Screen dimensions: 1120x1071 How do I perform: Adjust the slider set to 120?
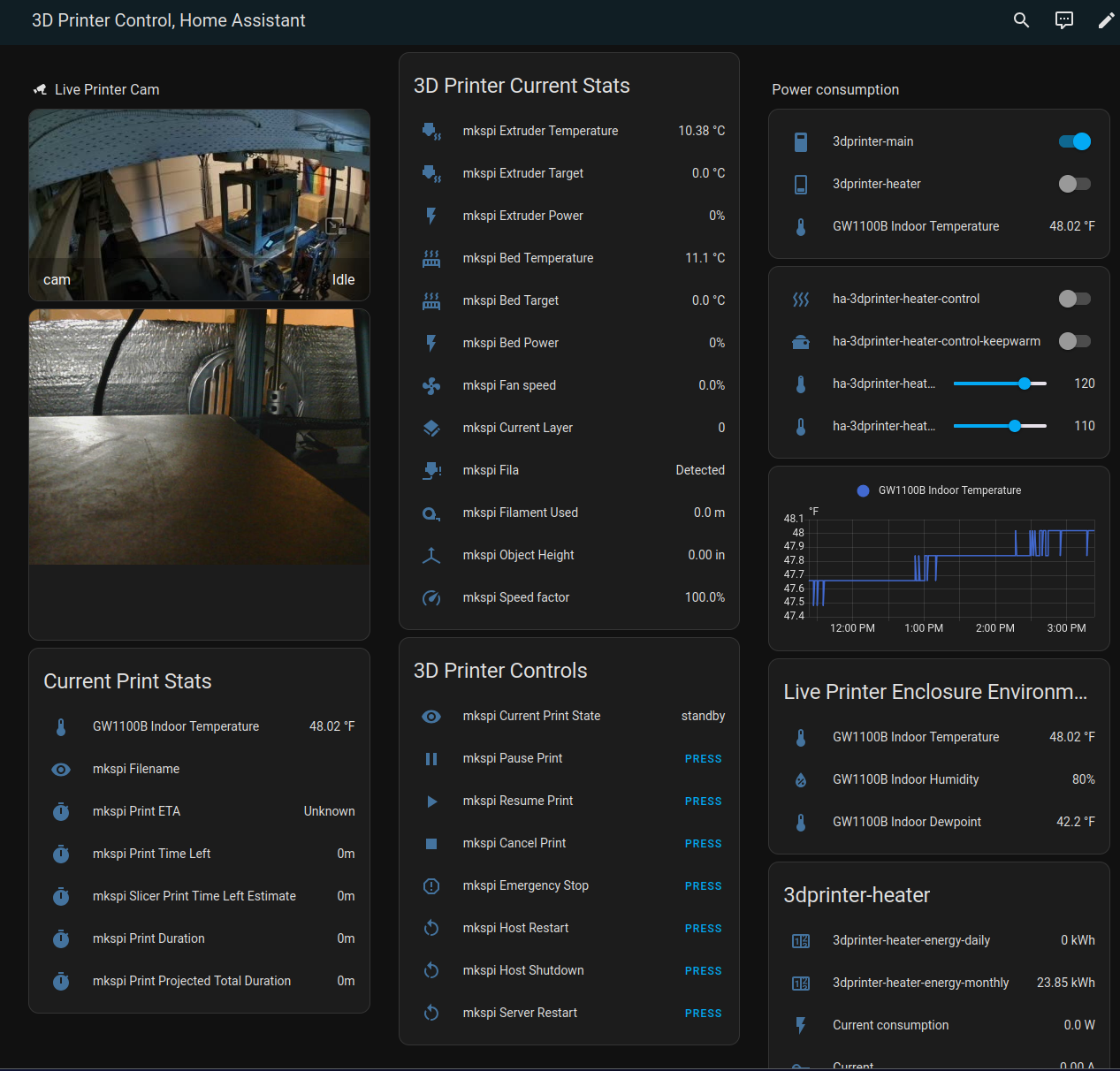pyautogui.click(x=1000, y=384)
